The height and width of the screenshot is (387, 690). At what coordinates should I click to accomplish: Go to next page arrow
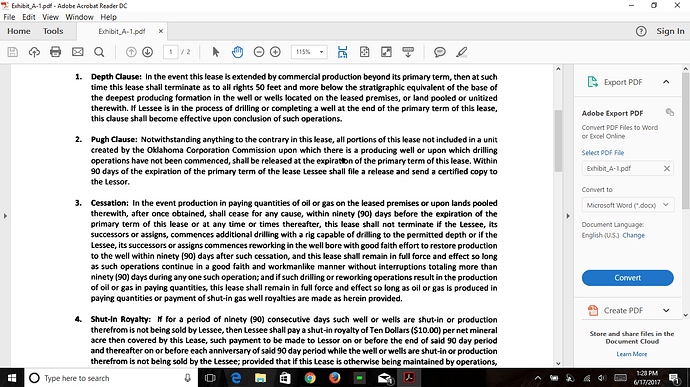click(x=148, y=52)
